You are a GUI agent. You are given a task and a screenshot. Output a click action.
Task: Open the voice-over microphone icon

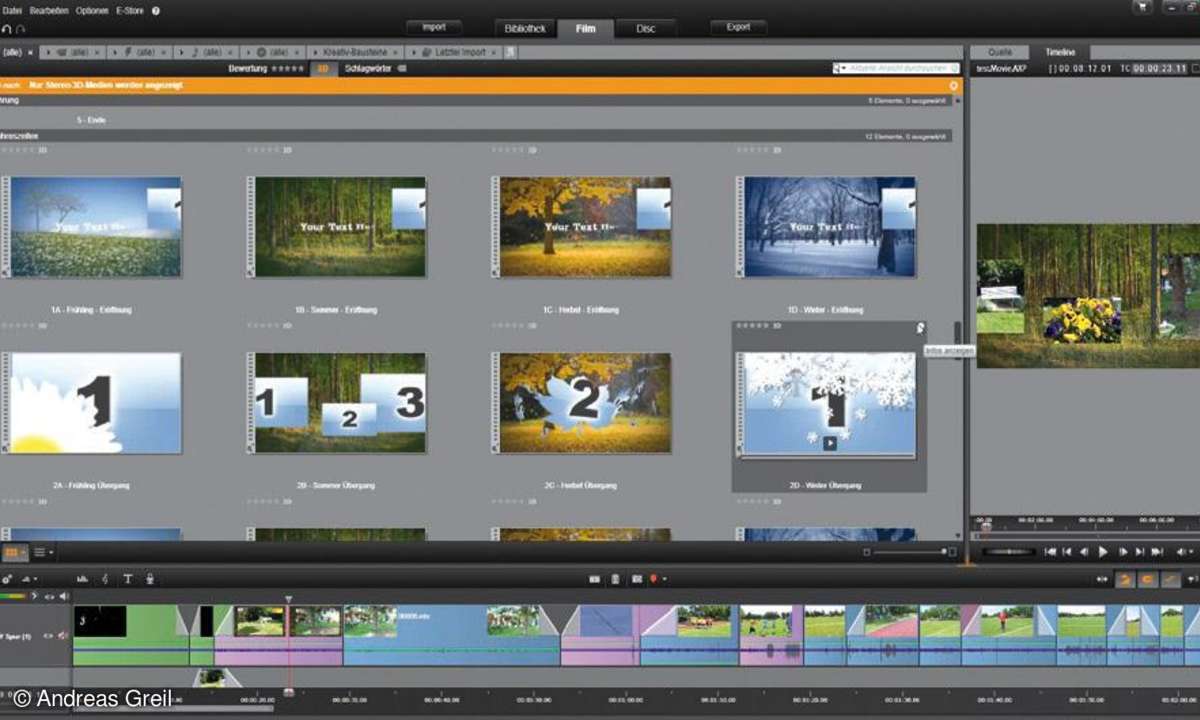[x=149, y=578]
